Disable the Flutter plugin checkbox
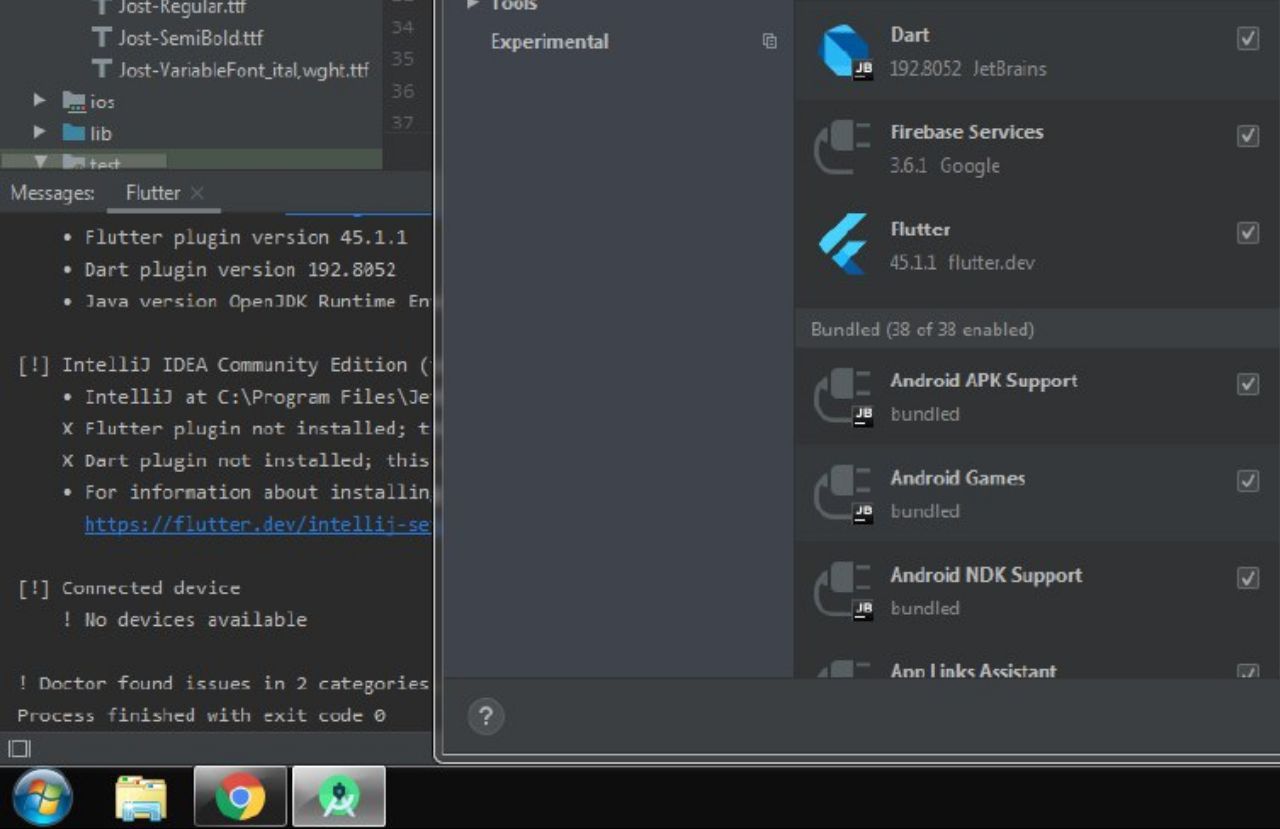This screenshot has width=1280, height=829. pyautogui.click(x=1248, y=233)
